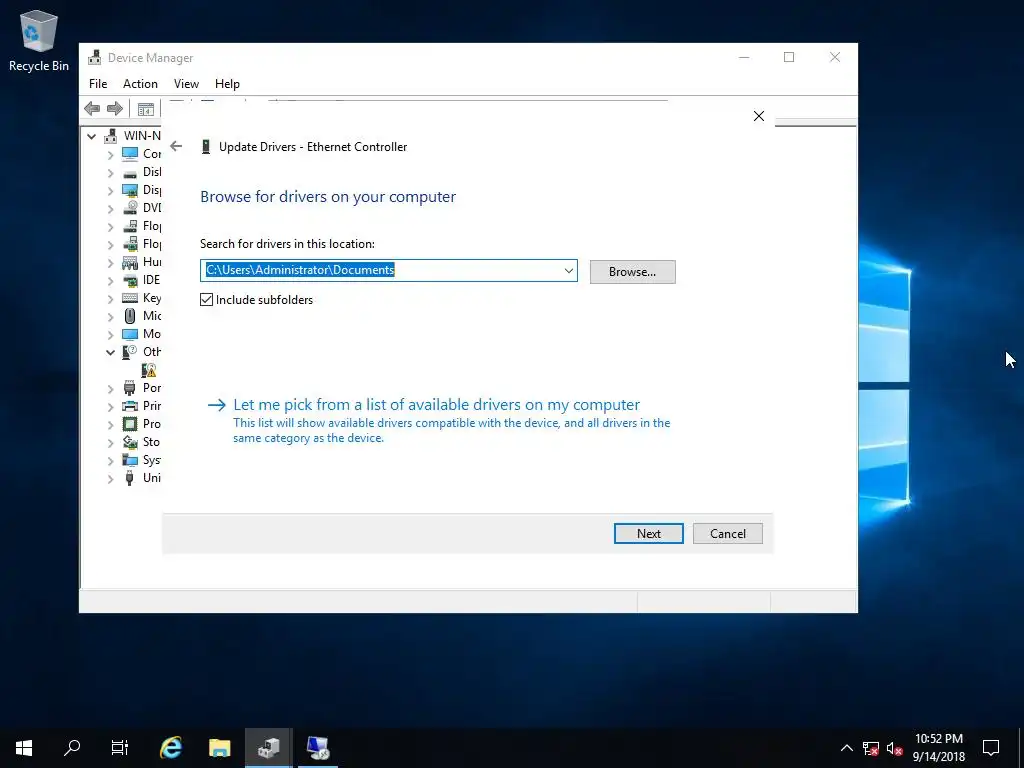Image resolution: width=1024 pixels, height=768 pixels.
Task: Click the Universal Serial Bus category icon
Action: 130,478
